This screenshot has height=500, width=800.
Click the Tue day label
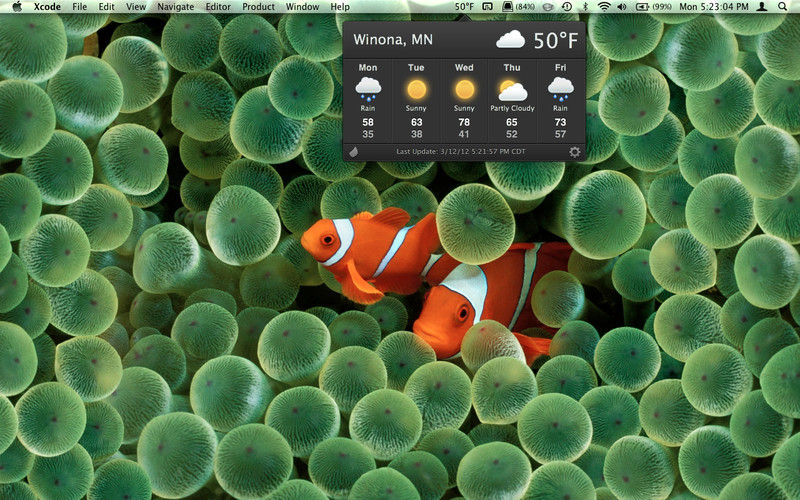click(x=416, y=67)
